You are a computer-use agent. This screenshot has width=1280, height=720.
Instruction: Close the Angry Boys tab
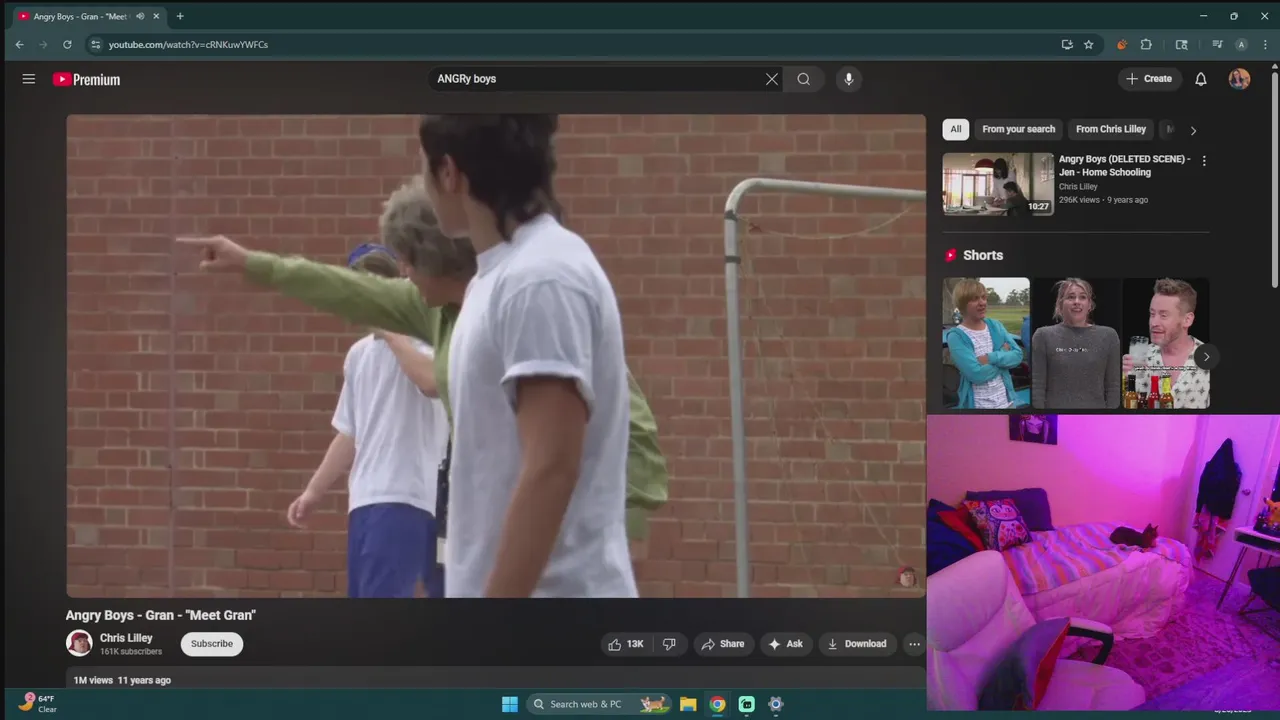click(156, 16)
